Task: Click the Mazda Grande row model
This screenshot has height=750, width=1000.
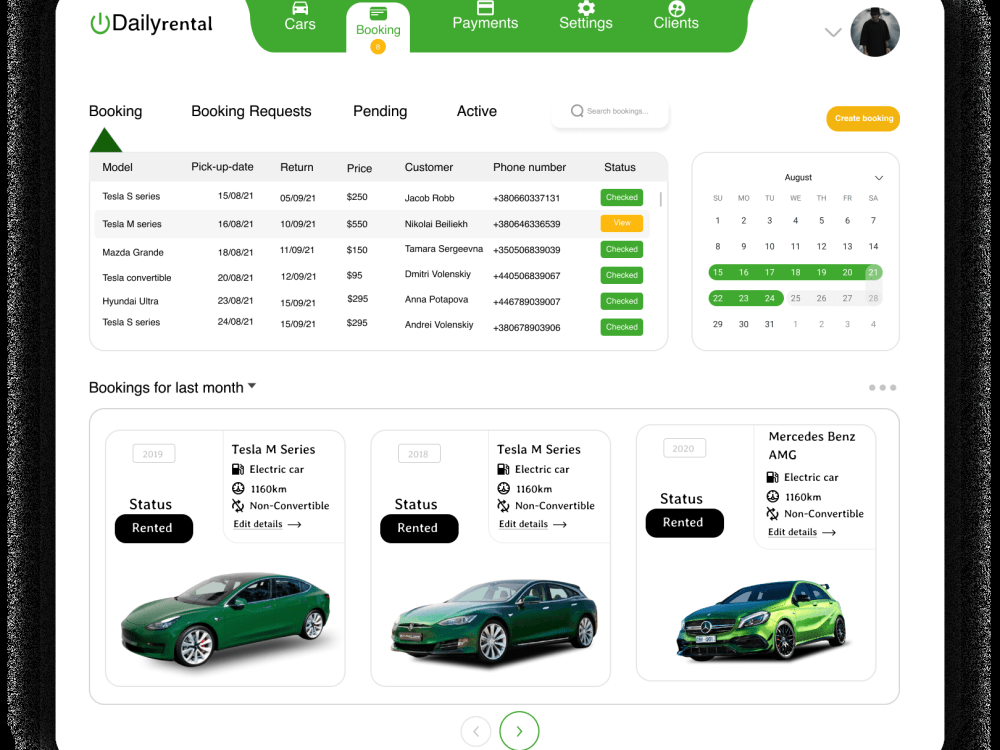Action: click(133, 253)
